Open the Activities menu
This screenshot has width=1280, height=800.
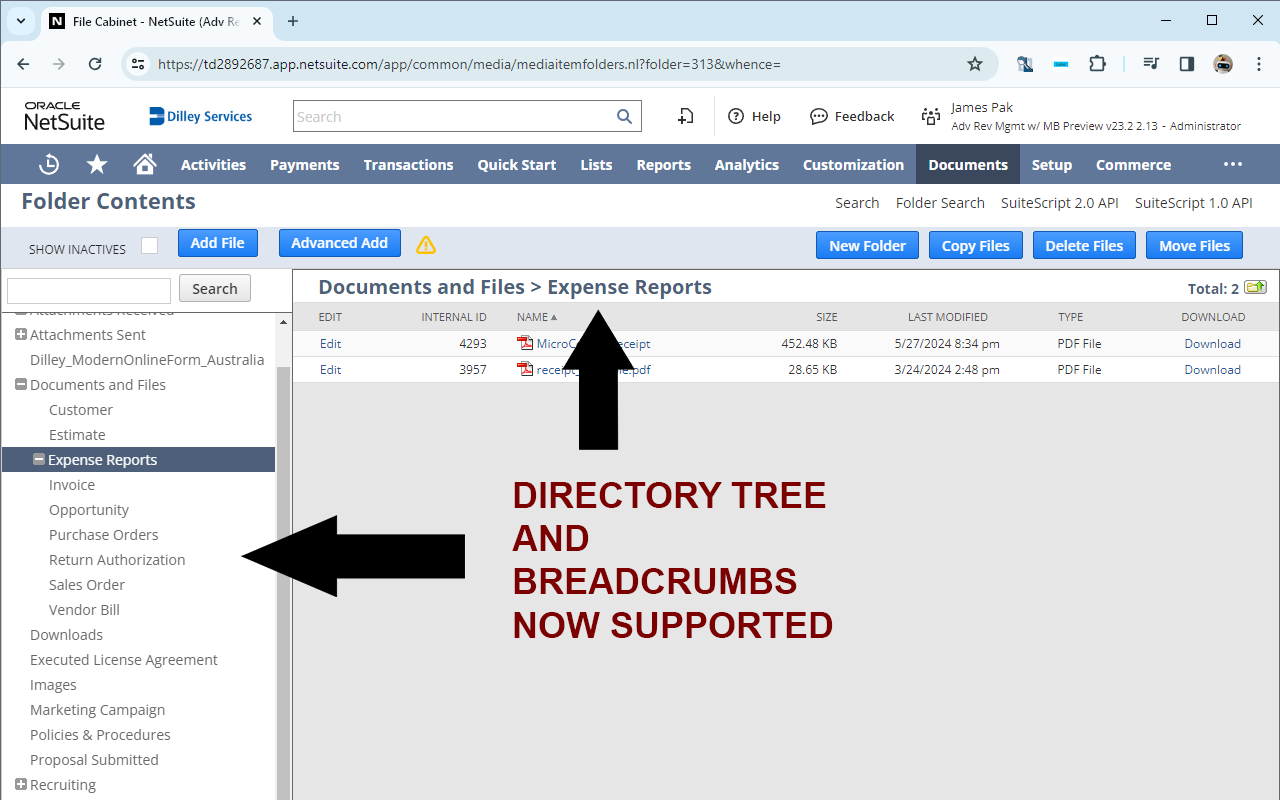click(213, 165)
